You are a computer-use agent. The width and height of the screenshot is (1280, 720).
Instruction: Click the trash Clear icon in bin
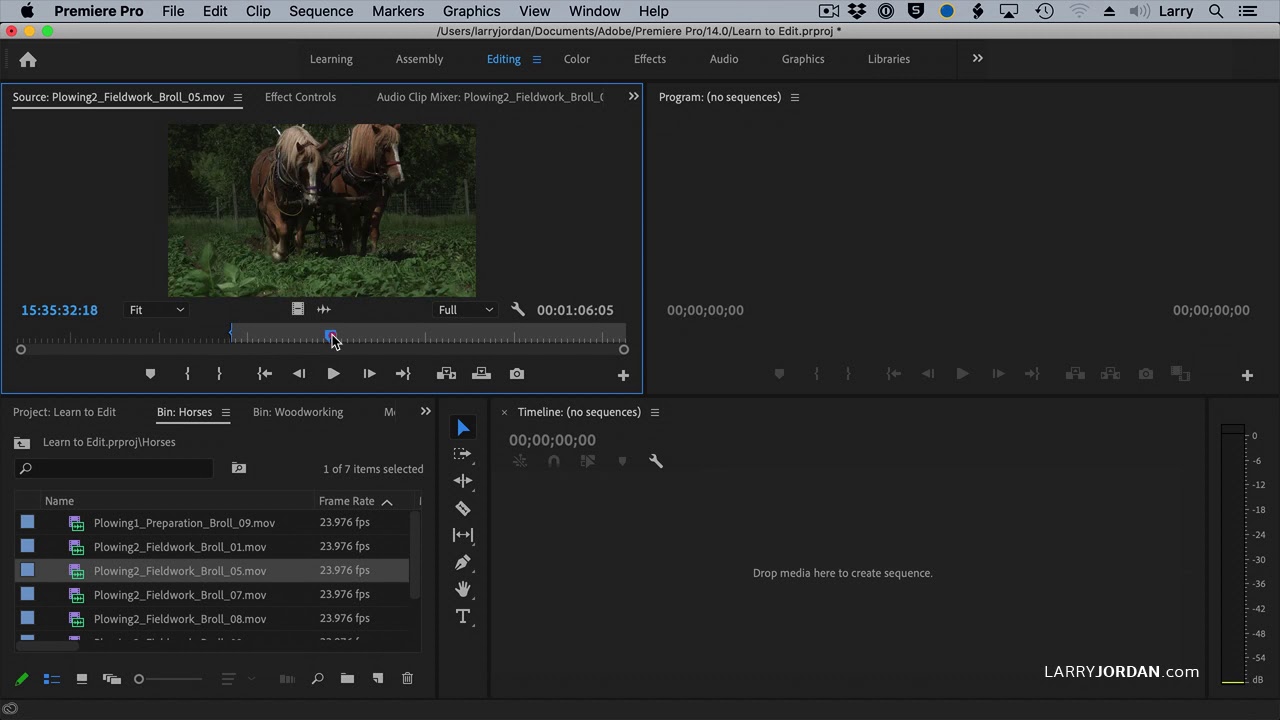(407, 679)
